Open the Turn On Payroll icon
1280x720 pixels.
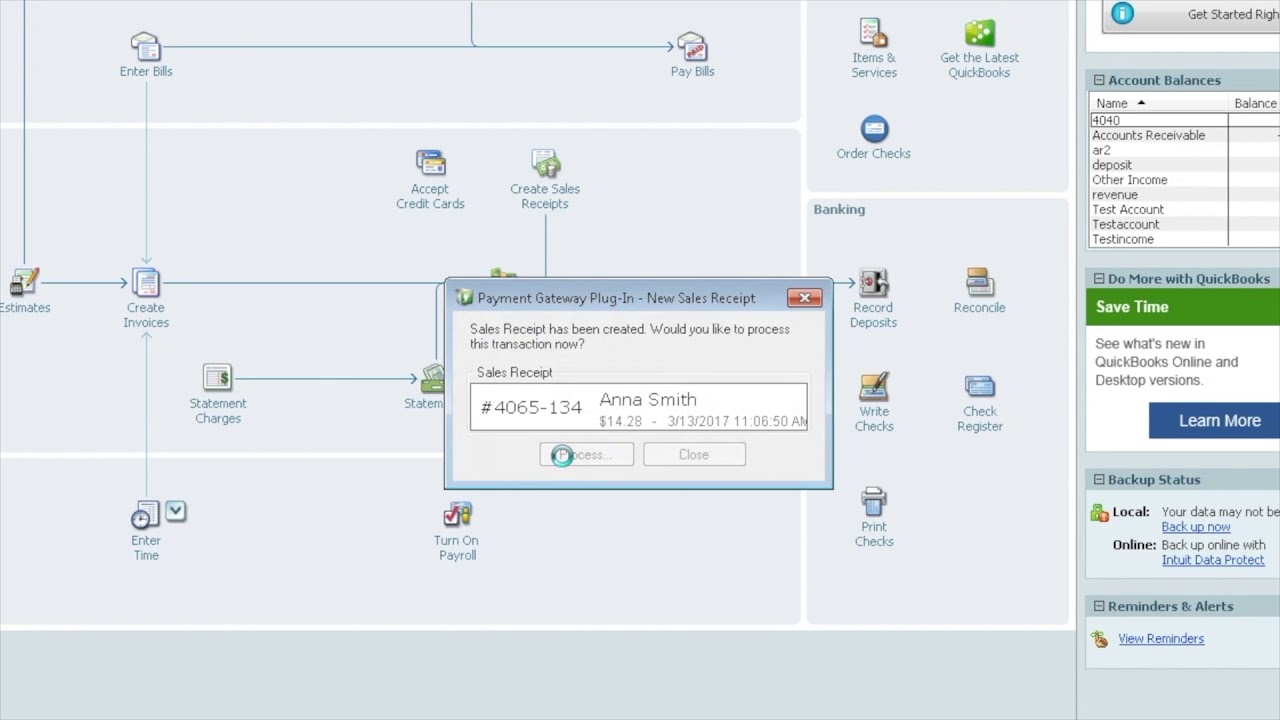click(457, 515)
